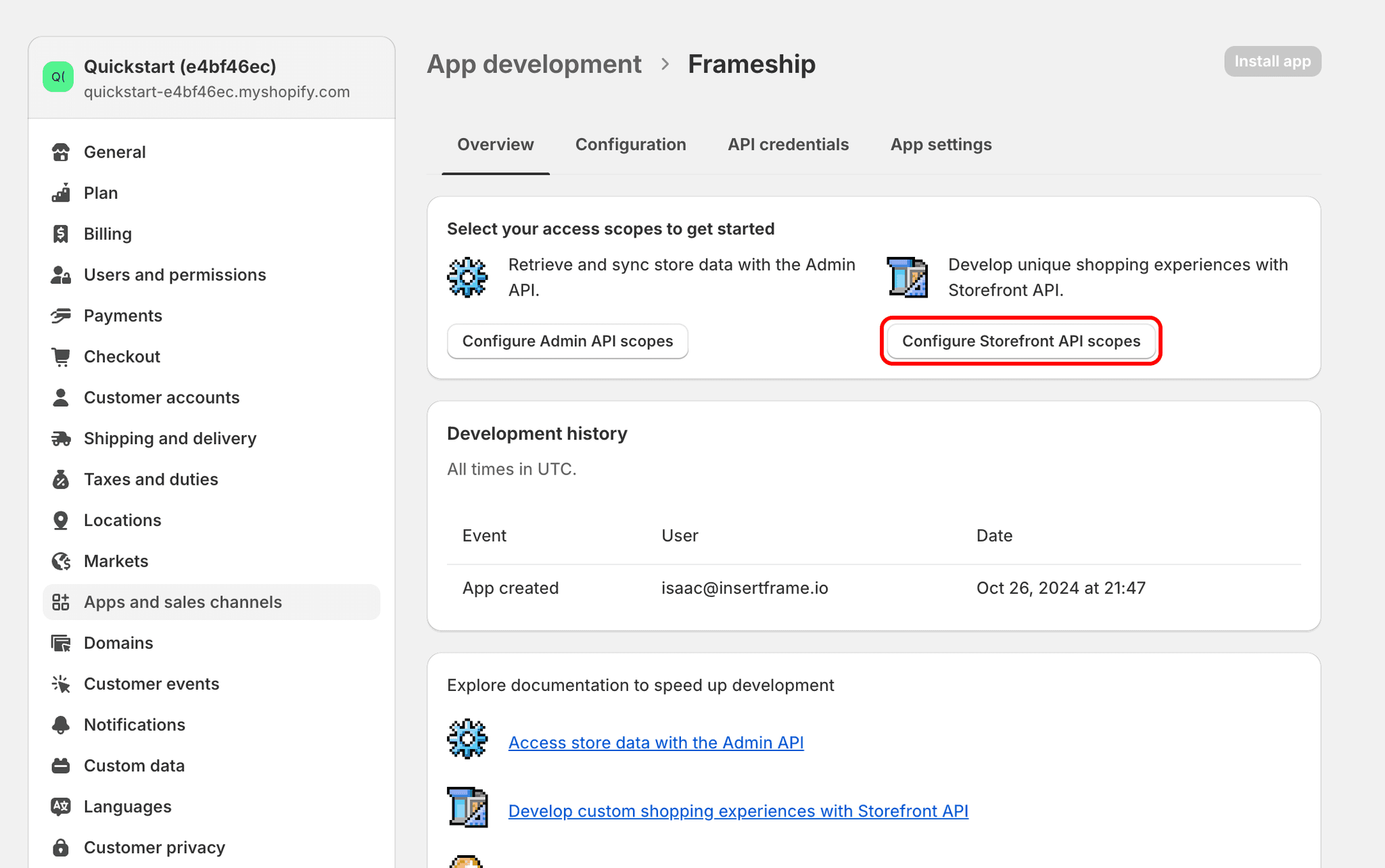Select the Billing icon in the sidebar
Viewport: 1385px width, 868px height.
[x=61, y=234]
